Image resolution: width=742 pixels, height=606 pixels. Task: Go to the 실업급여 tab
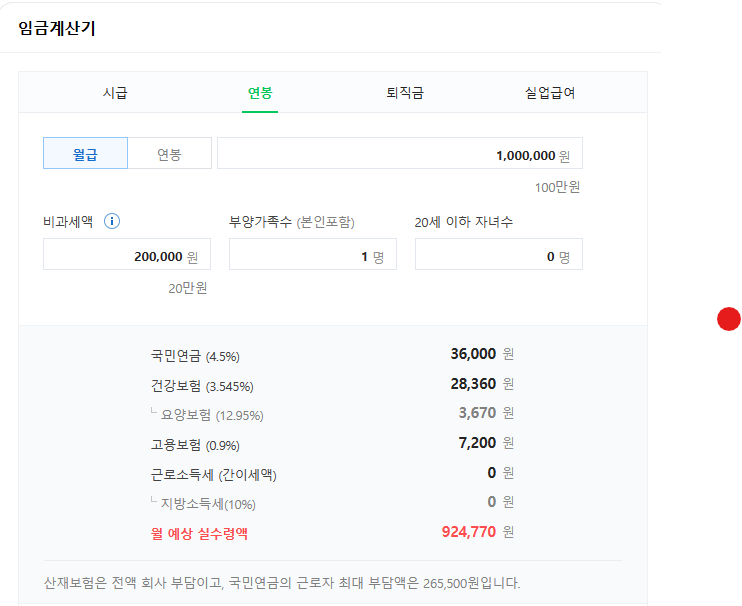coord(550,93)
